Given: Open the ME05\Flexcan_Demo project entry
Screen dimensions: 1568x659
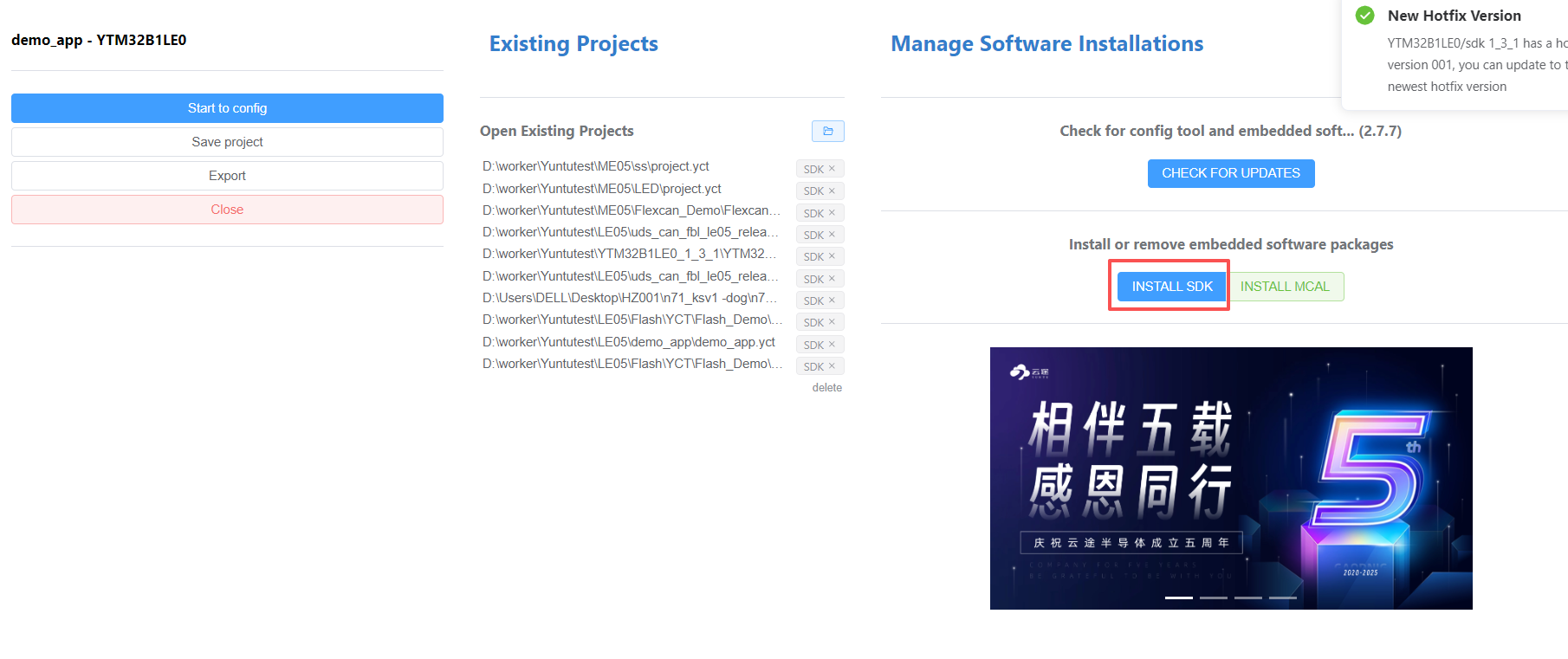Looking at the screenshot, I should click(632, 210).
